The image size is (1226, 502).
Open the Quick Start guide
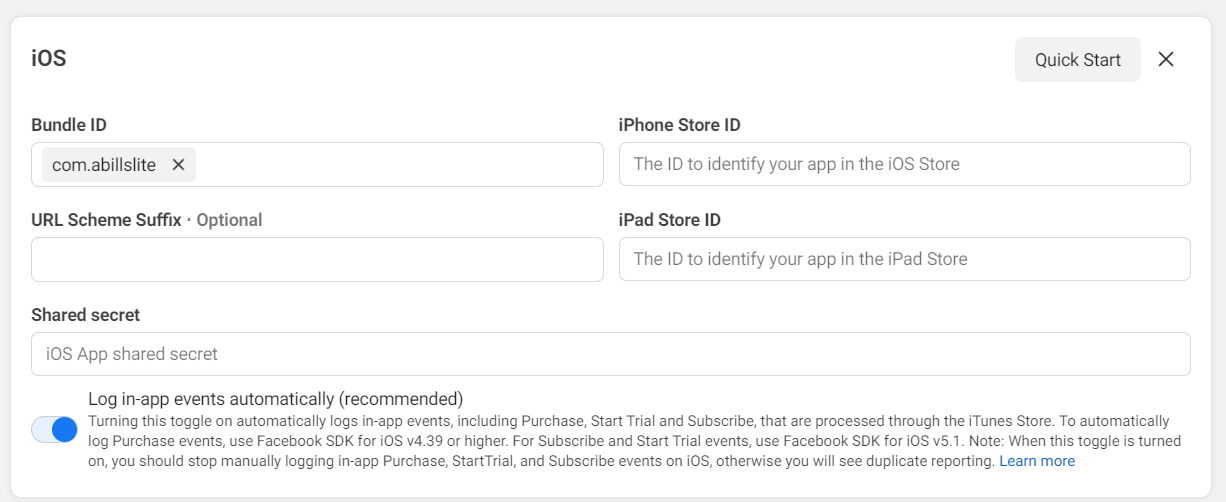tap(1077, 60)
